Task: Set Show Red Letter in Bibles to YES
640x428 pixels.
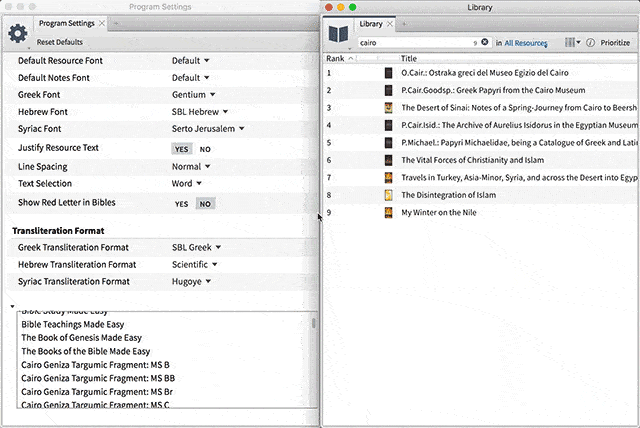Action: (181, 204)
